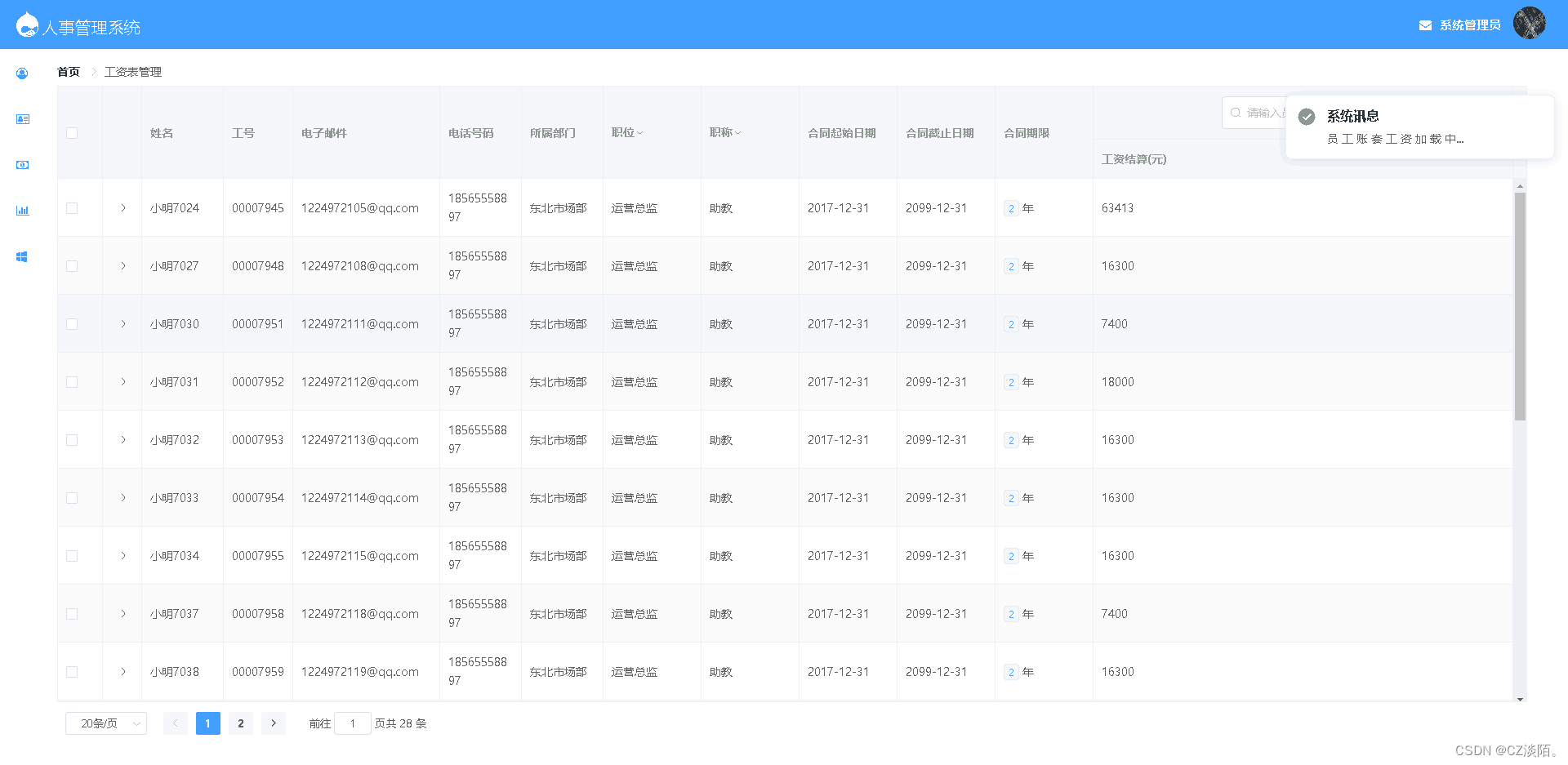The width and height of the screenshot is (1568, 765).
Task: Click salary value 18000
Action: coord(1117,382)
